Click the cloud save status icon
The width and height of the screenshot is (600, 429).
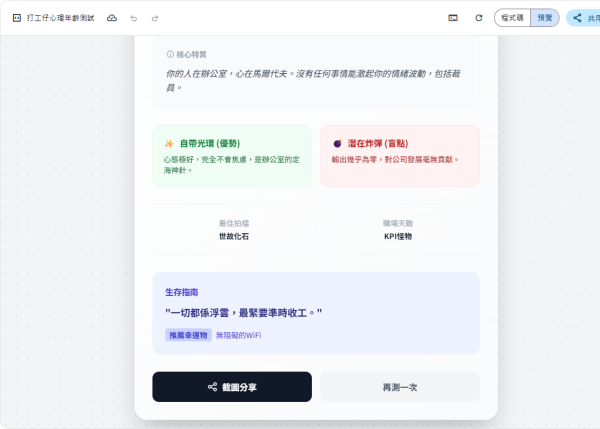pyautogui.click(x=112, y=18)
